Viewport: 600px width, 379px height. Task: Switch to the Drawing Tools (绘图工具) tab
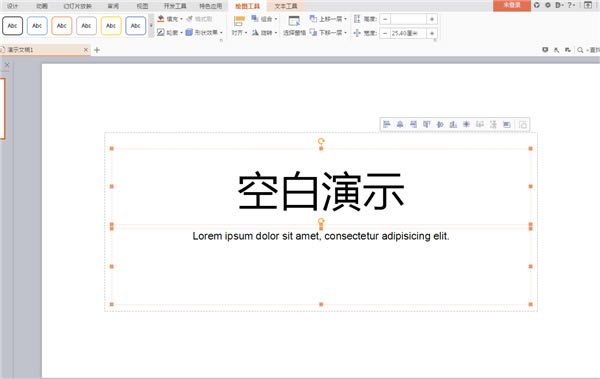coord(247,6)
